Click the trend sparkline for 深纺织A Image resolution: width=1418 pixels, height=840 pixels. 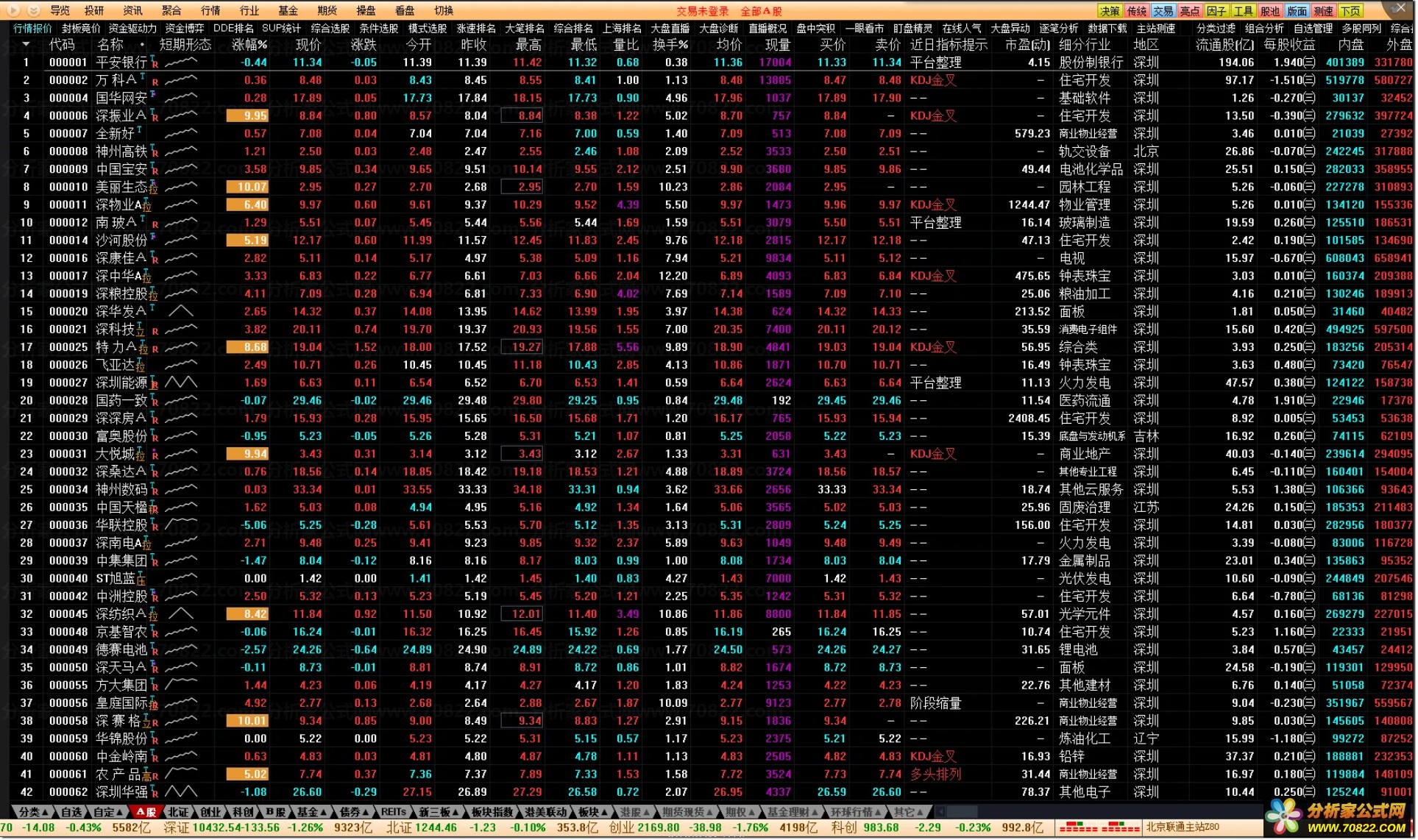(x=181, y=614)
